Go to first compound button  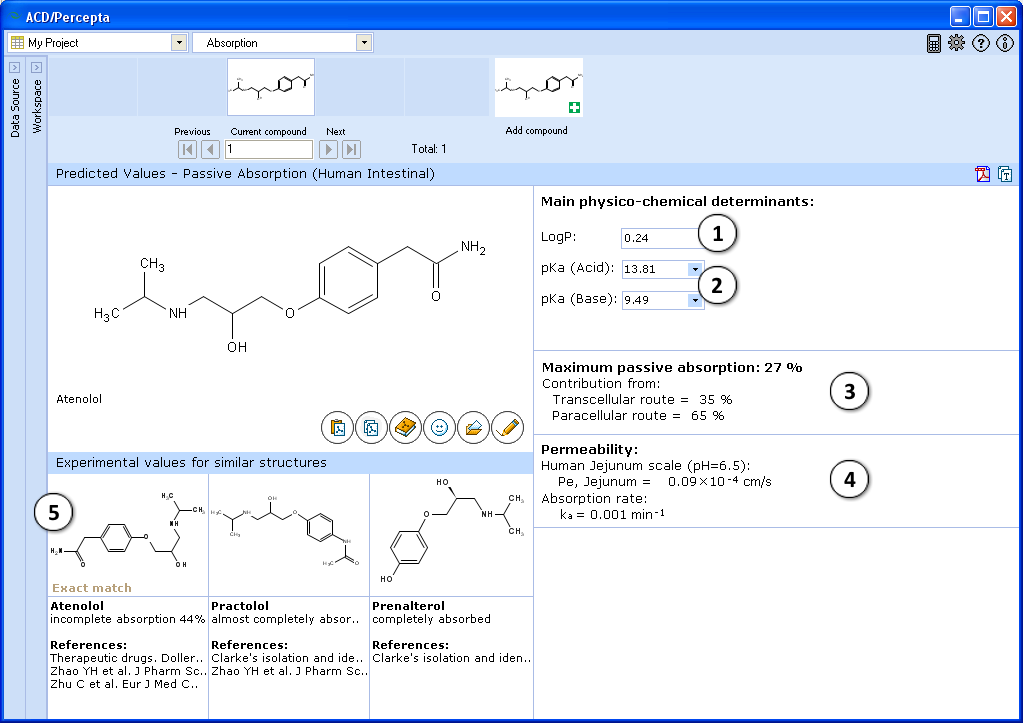[x=187, y=149]
